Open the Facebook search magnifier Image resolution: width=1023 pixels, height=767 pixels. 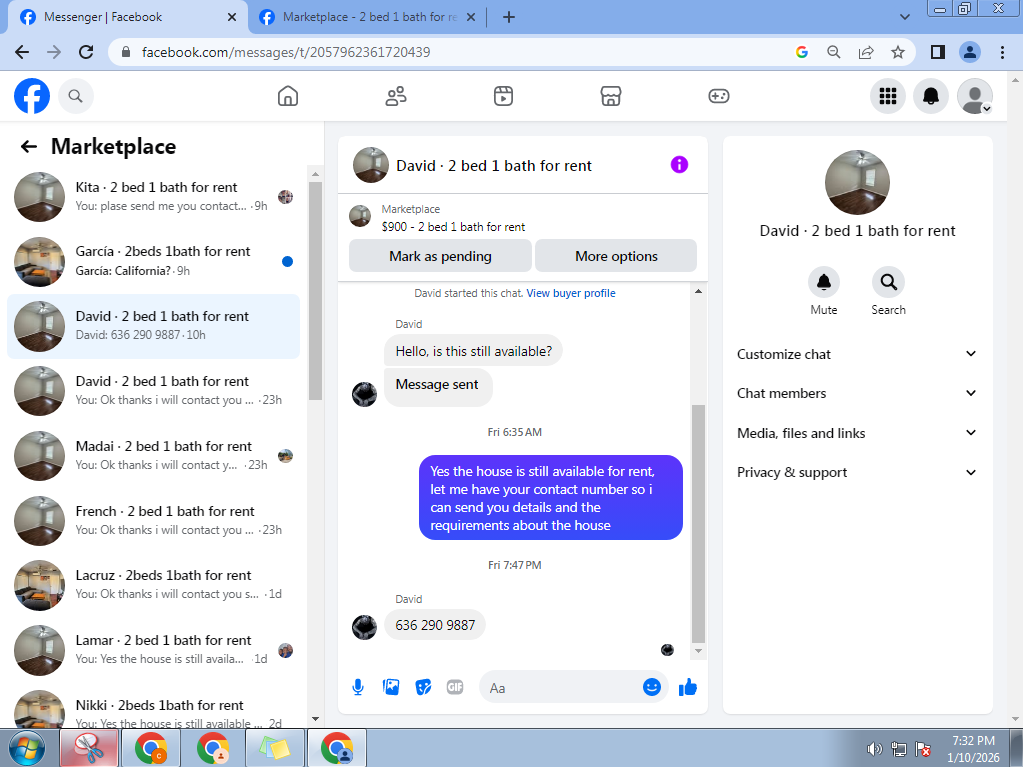coord(76,97)
